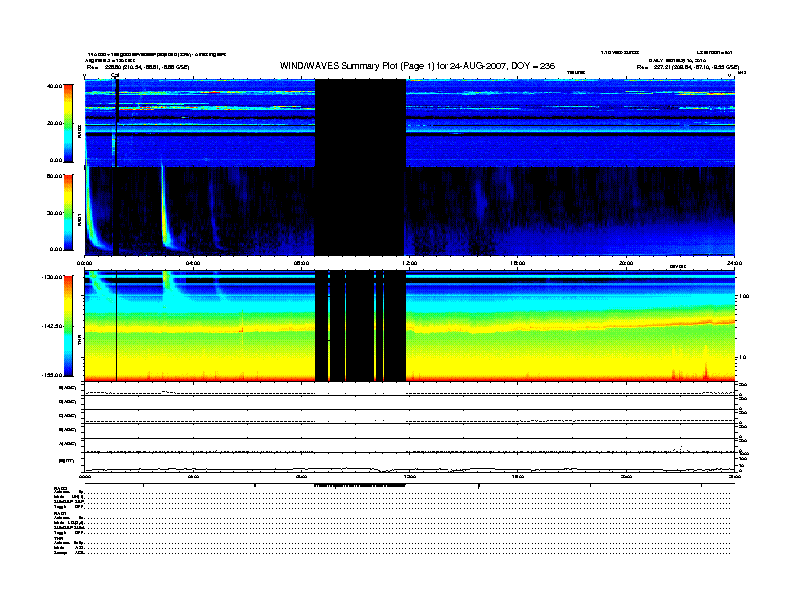
Task: Select the TNR intensity color bar
Action: [68, 326]
